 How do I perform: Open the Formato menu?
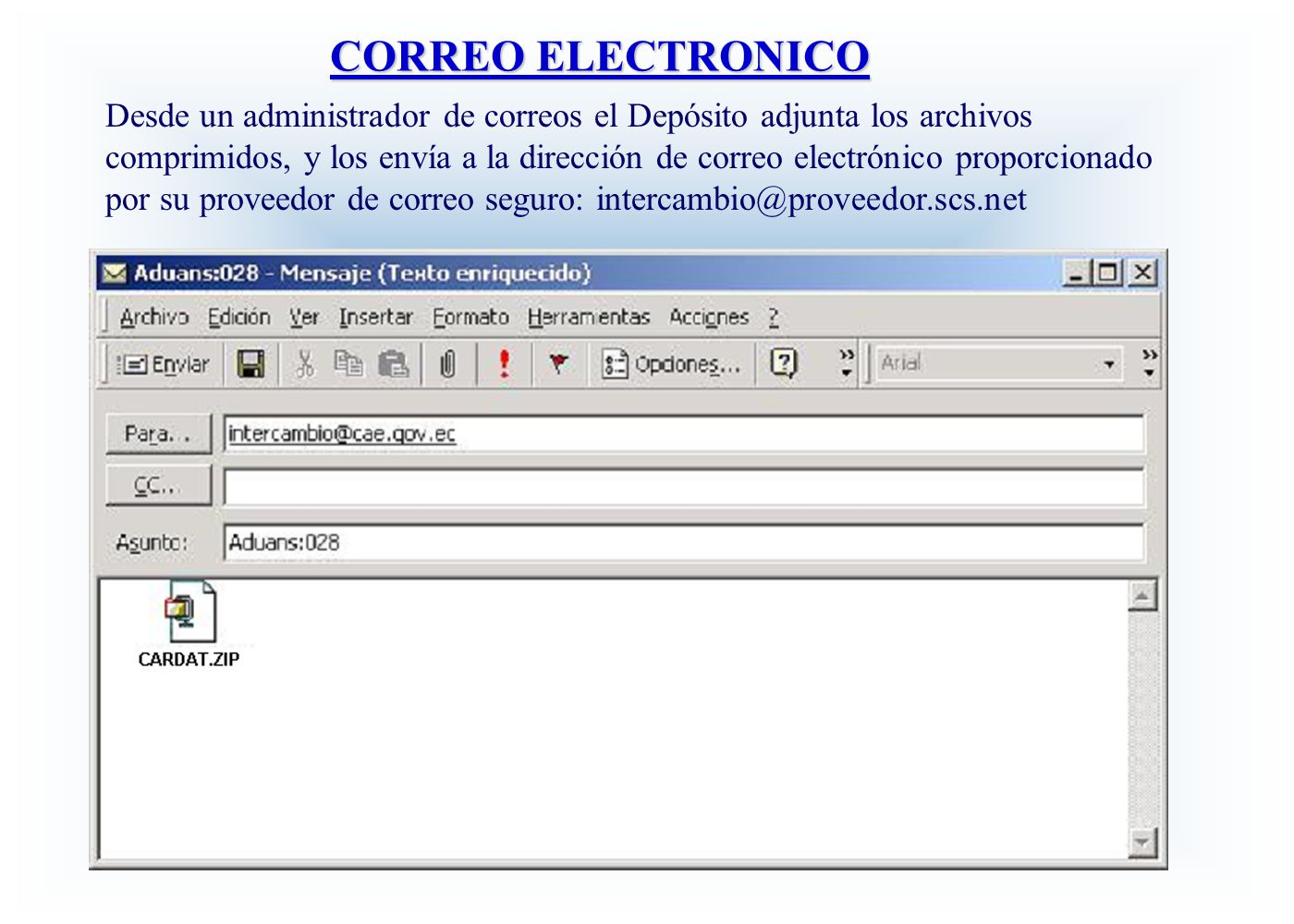[470, 317]
